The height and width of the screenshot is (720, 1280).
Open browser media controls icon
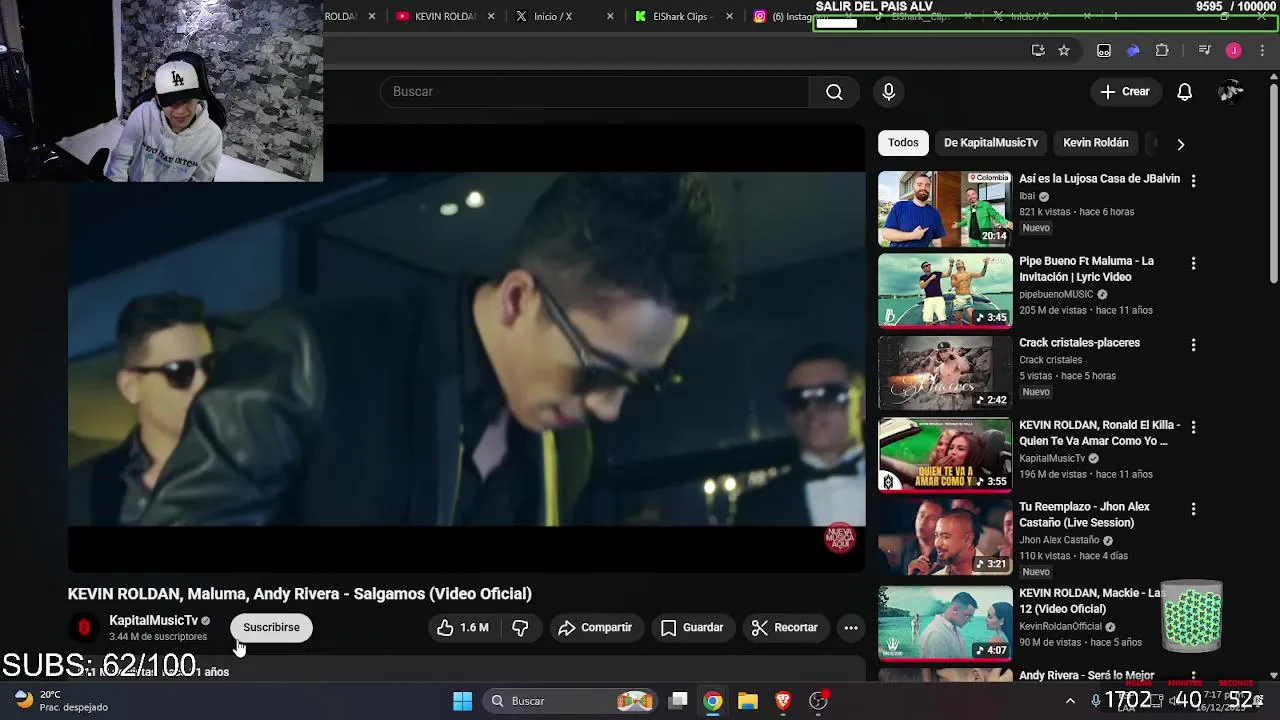1204,50
